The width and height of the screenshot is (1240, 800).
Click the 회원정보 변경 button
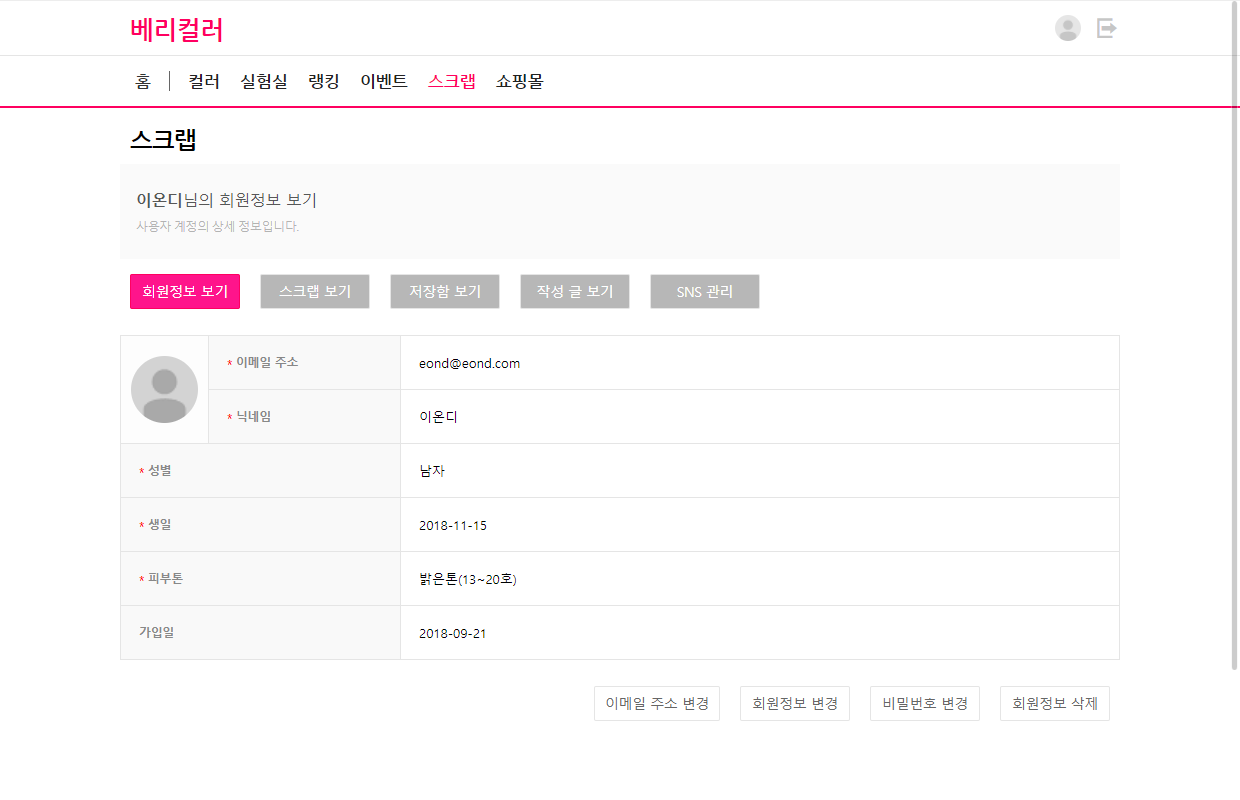[x=795, y=703]
